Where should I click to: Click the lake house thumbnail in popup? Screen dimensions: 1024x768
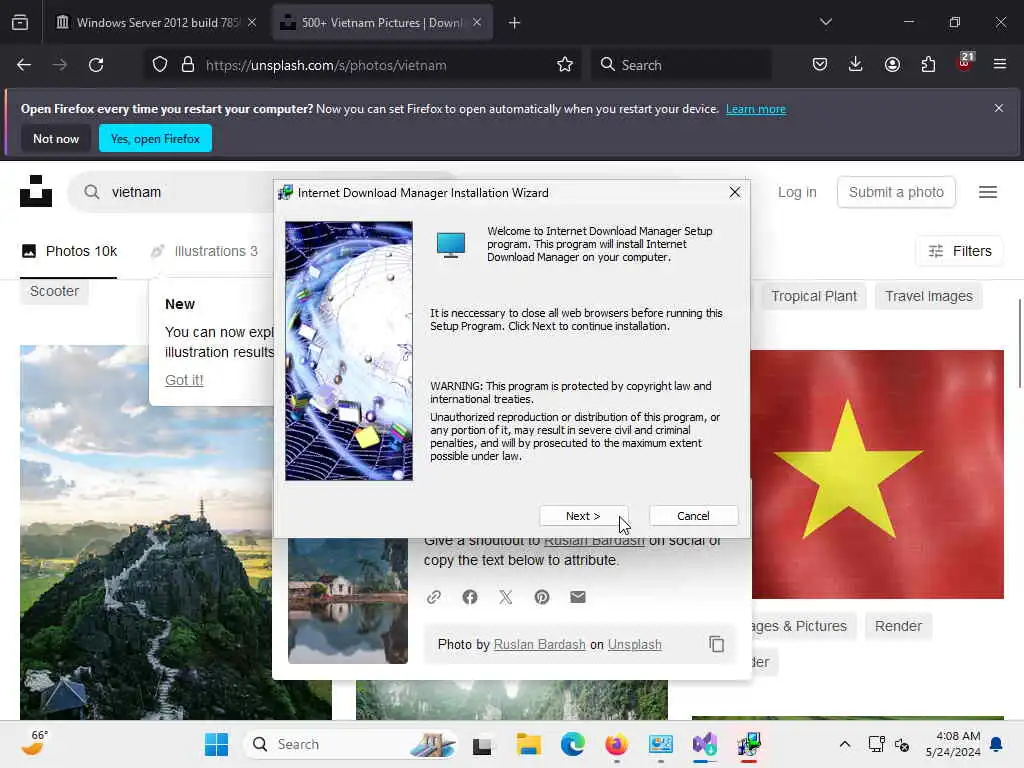348,601
